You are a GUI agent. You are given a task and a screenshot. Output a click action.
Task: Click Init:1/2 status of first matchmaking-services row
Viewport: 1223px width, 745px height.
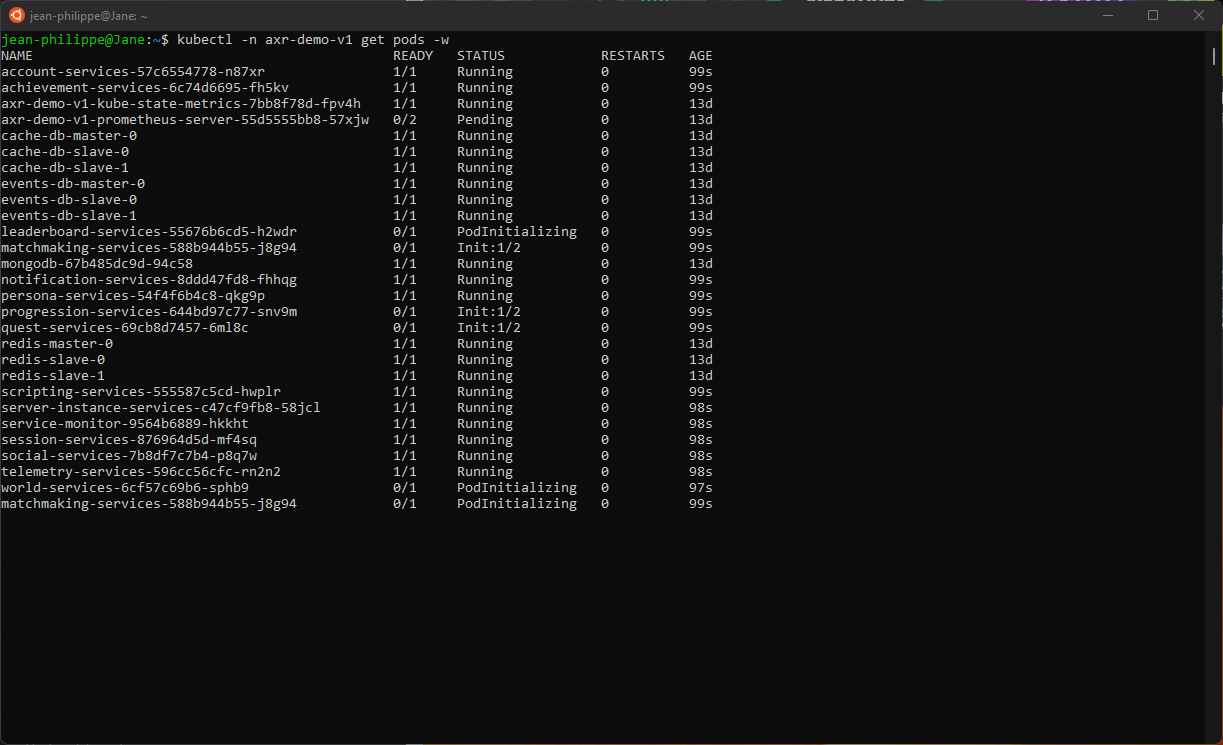pos(489,248)
